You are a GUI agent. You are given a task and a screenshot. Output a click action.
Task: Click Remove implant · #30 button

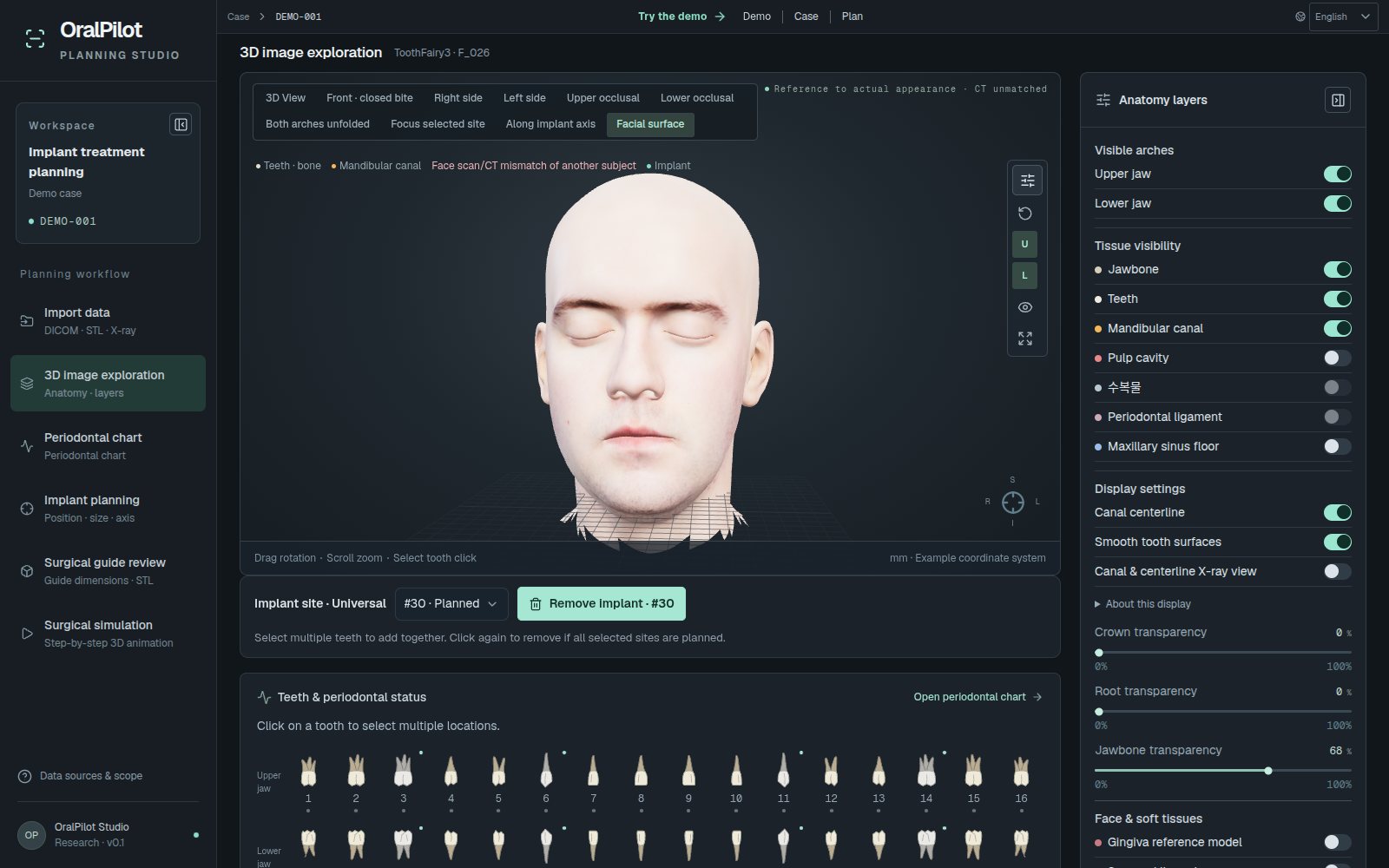point(602,603)
